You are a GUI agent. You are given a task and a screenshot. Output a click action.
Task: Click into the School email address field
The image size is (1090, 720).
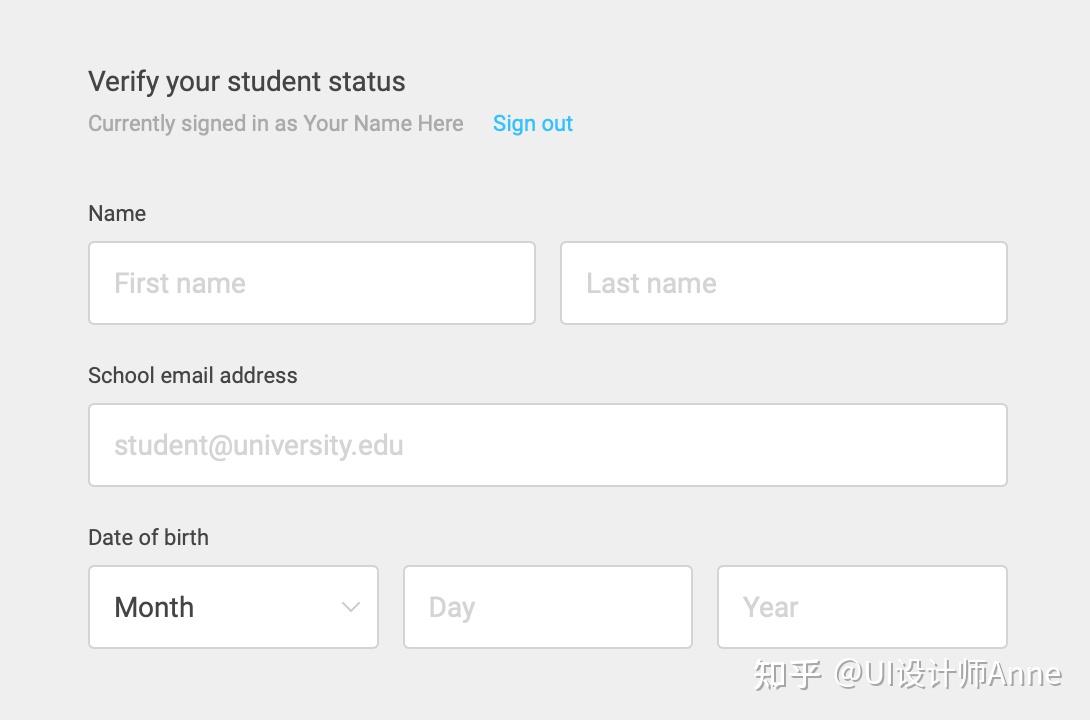click(547, 445)
